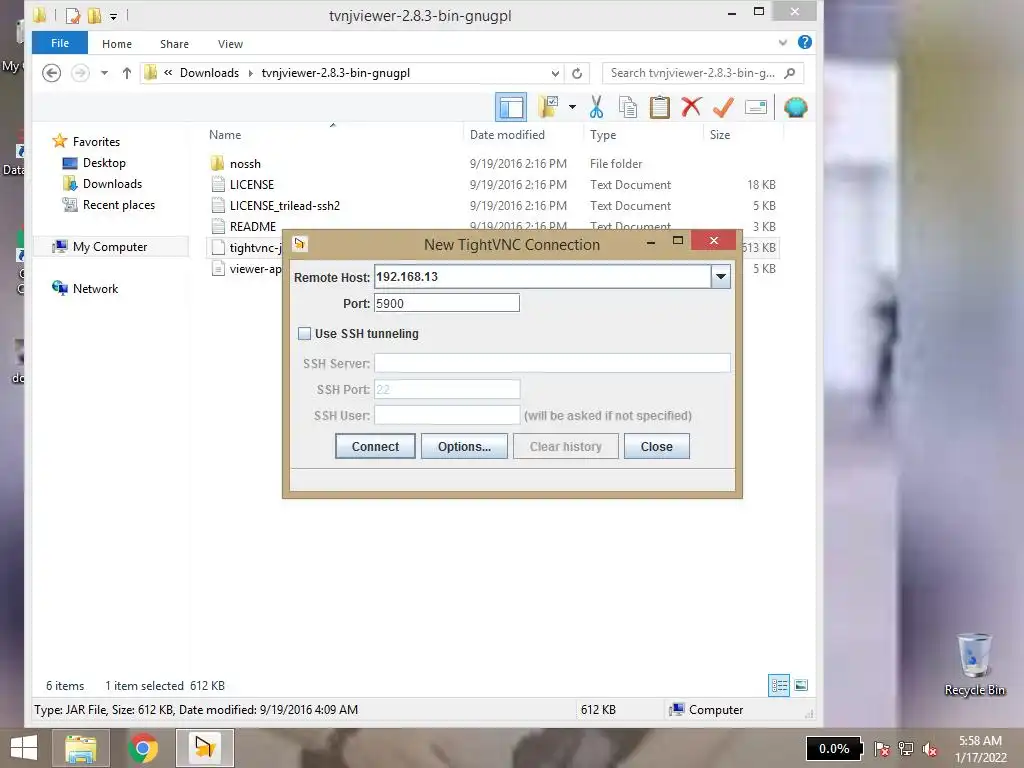Sort files by Date modified column
Screen dimensions: 1024x768
507,135
